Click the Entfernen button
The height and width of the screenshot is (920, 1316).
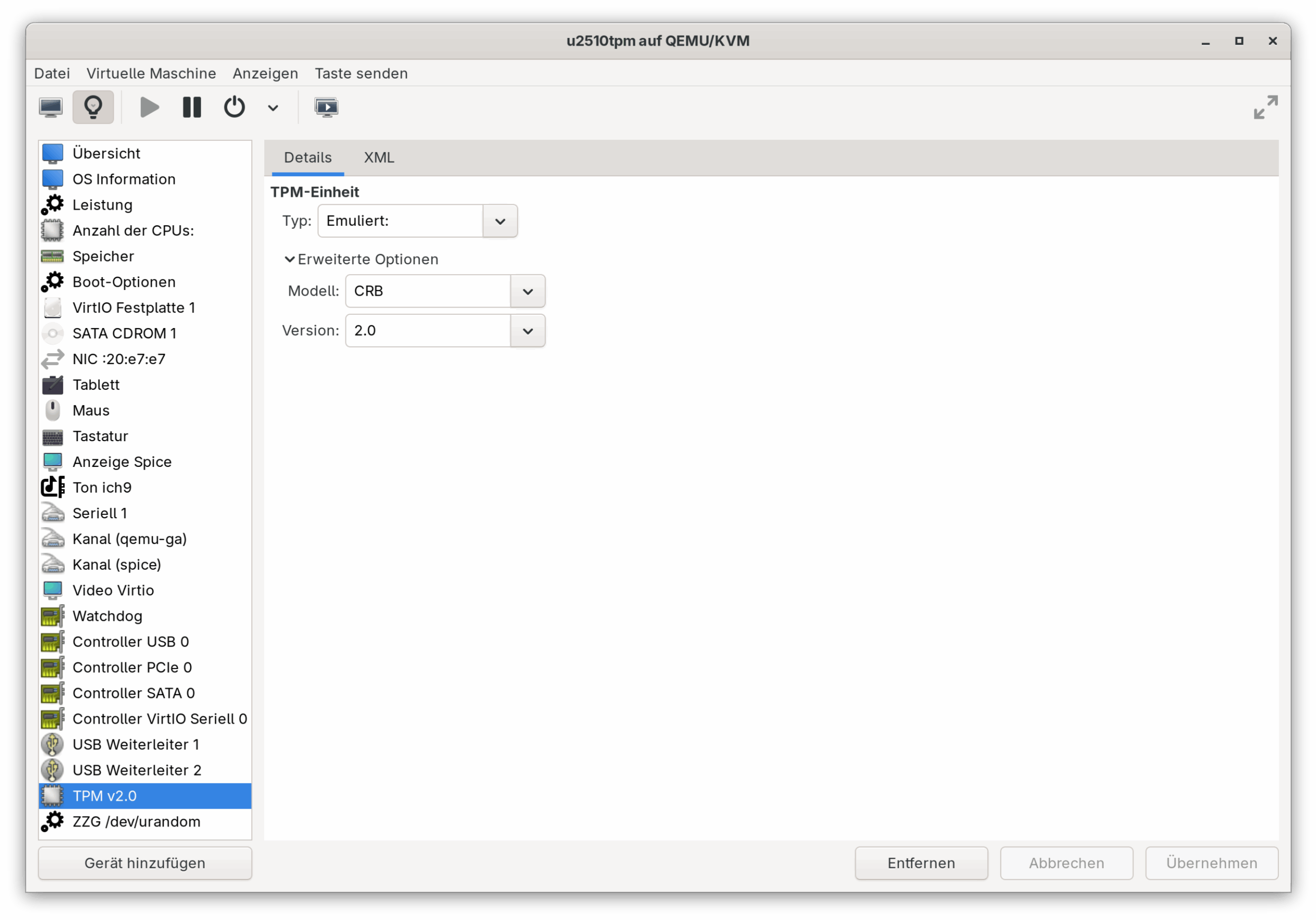(921, 863)
